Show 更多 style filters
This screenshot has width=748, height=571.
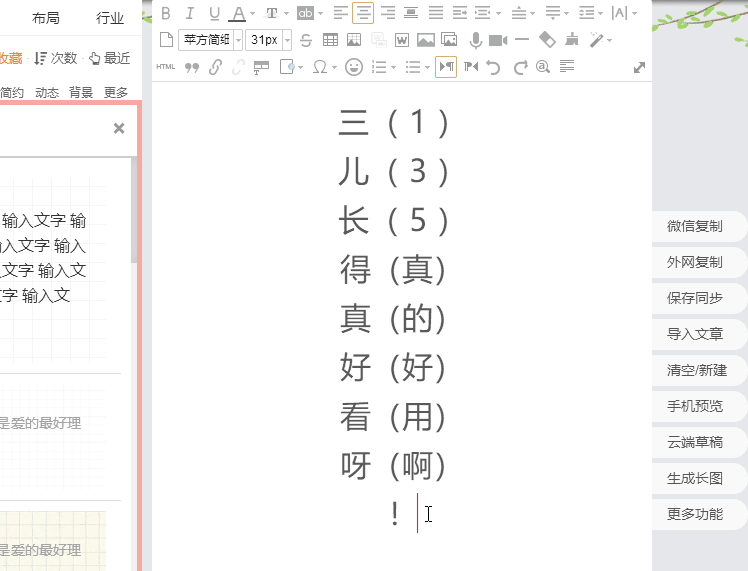coord(116,92)
